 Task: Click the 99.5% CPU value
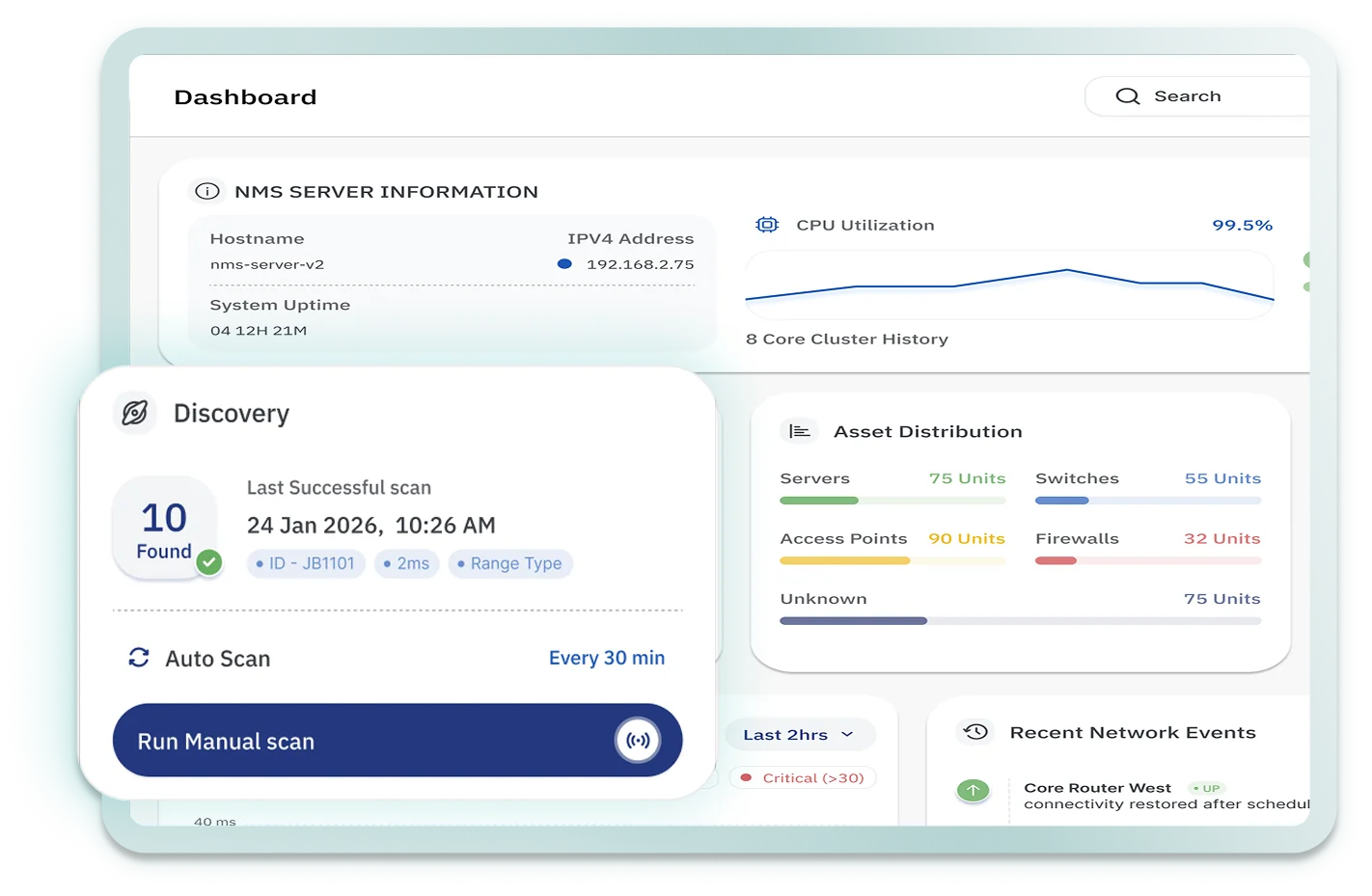tap(1243, 225)
